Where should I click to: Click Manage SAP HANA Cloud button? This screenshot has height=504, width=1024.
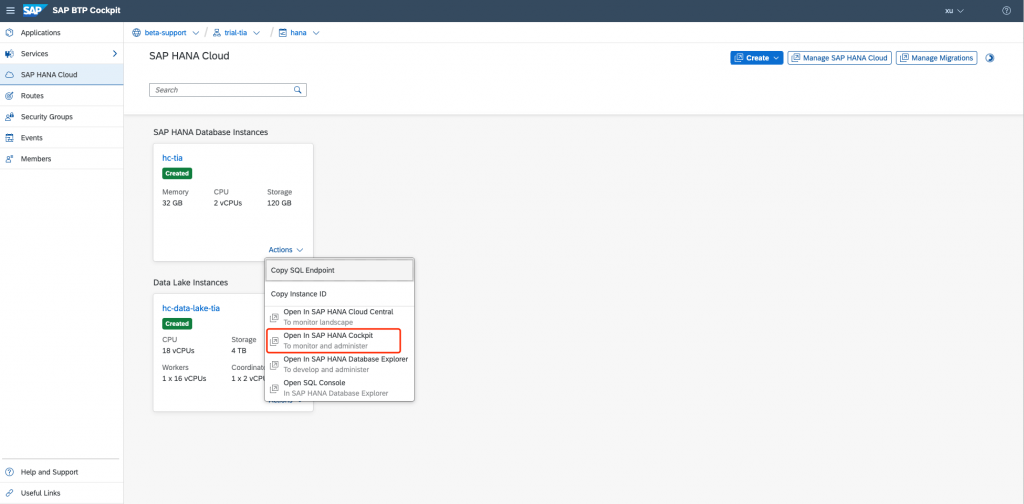pyautogui.click(x=839, y=58)
